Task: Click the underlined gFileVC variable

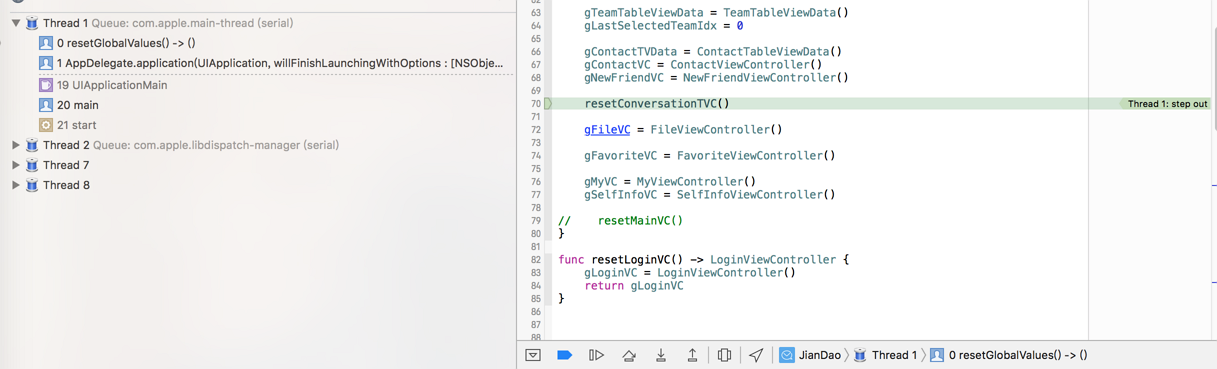Action: [x=607, y=129]
